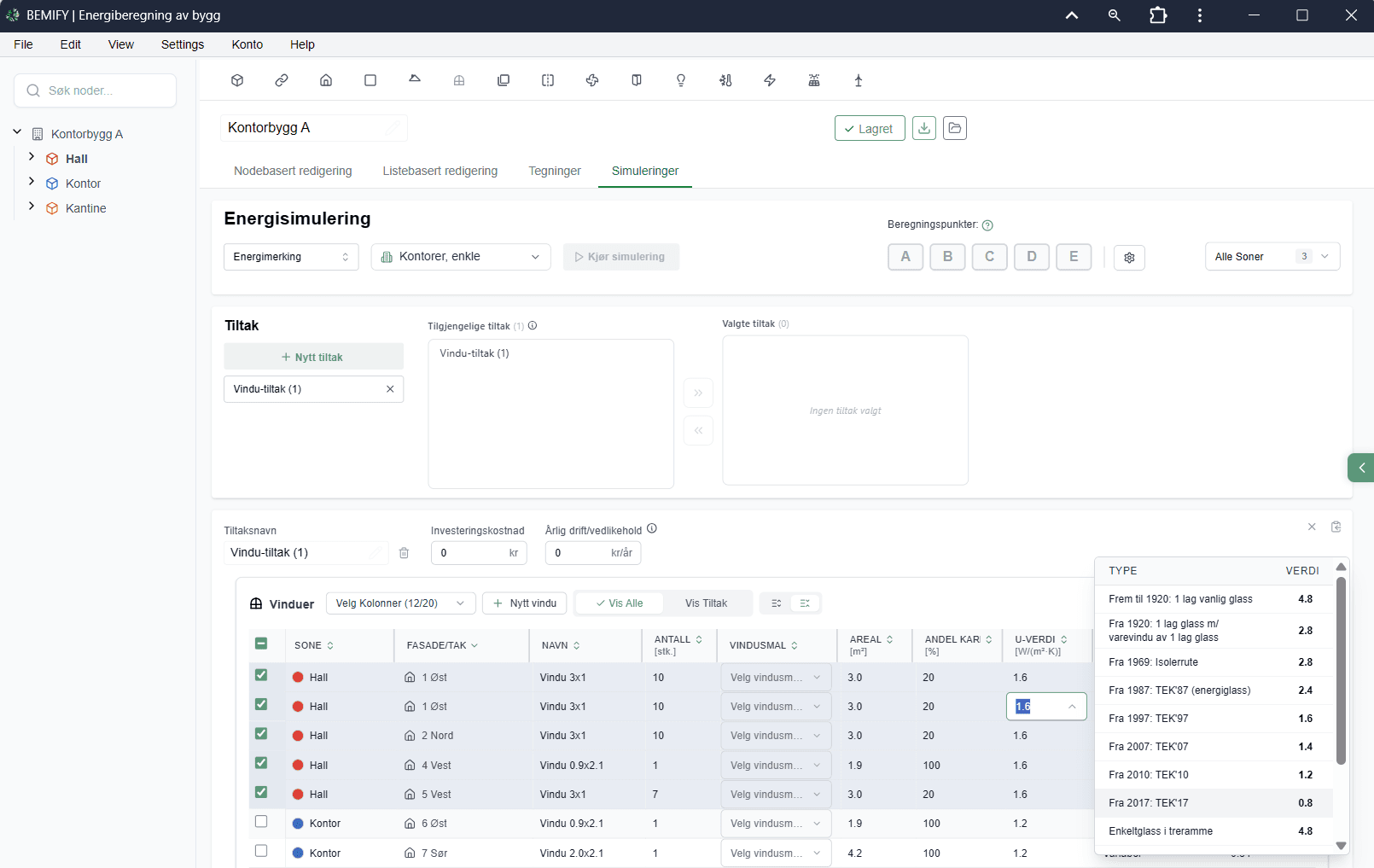Click the fan ventilation icon in toolbar
The height and width of the screenshot is (868, 1374).
(x=592, y=80)
